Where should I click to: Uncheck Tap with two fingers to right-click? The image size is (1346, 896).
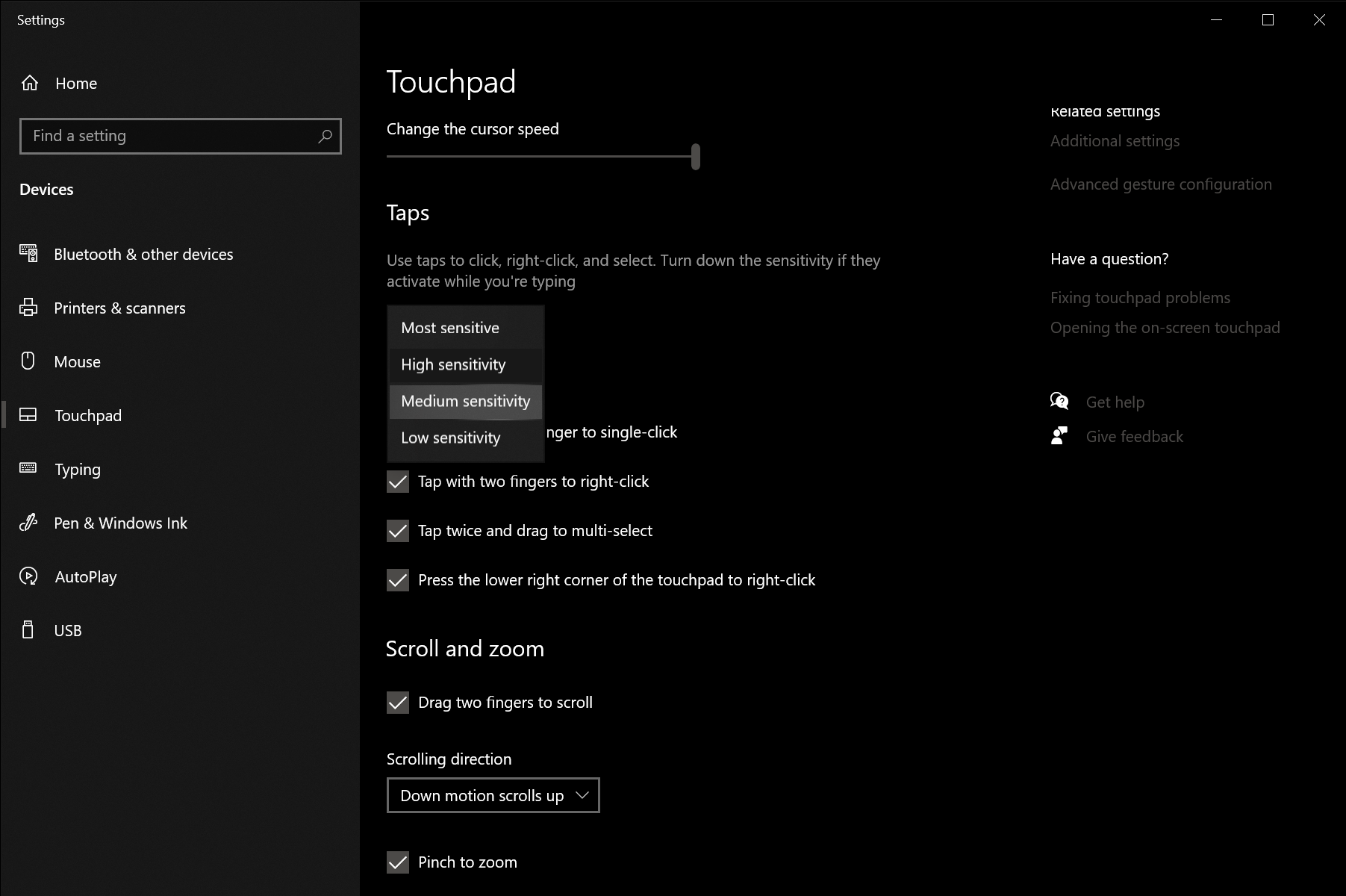397,482
